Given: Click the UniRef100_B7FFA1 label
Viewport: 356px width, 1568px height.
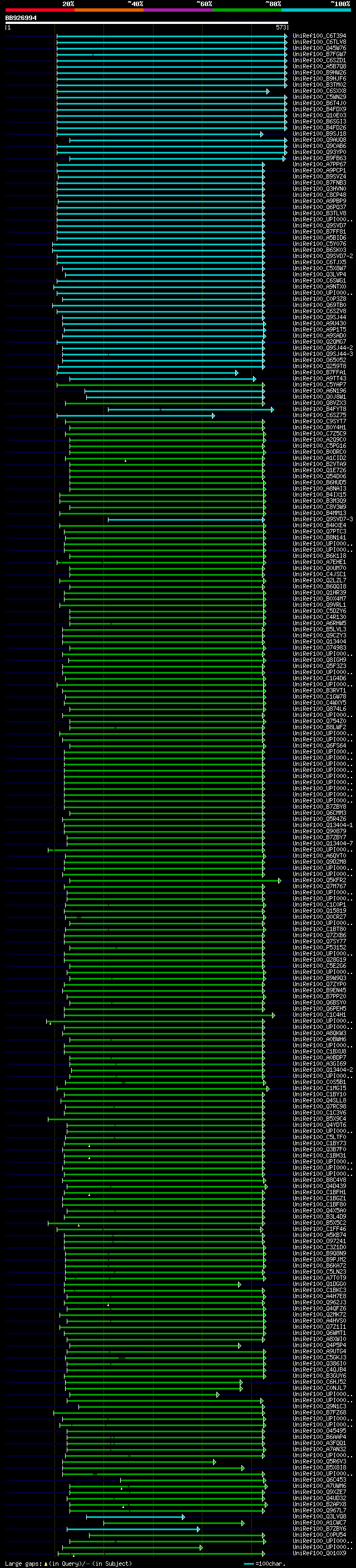Looking at the screenshot, I should click(x=319, y=373).
